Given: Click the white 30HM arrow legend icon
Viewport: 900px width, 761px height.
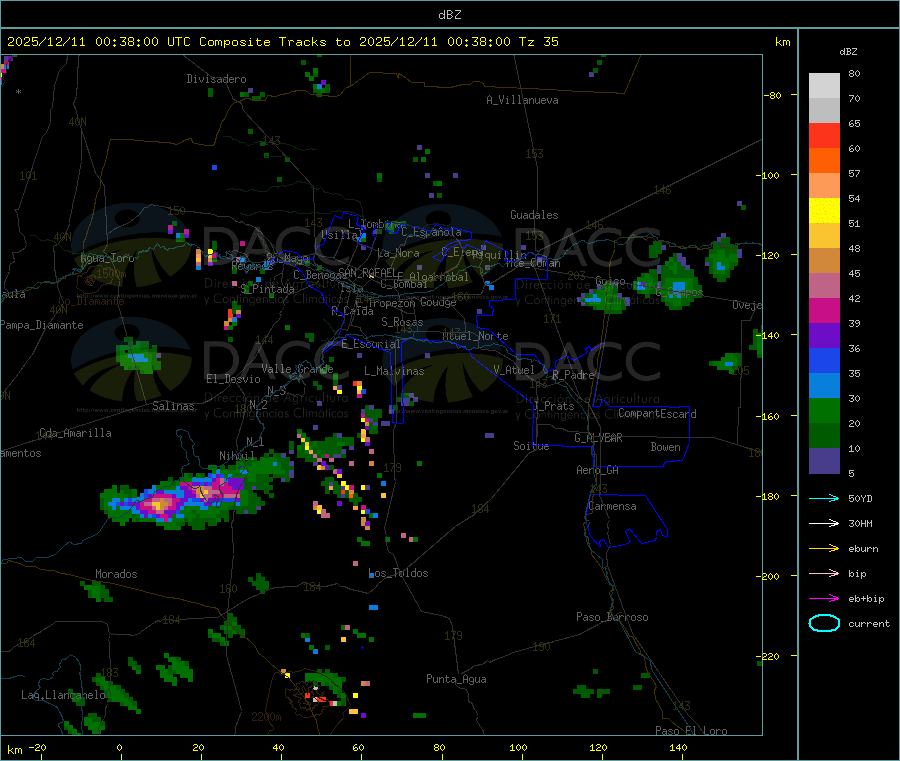Looking at the screenshot, I should (824, 523).
